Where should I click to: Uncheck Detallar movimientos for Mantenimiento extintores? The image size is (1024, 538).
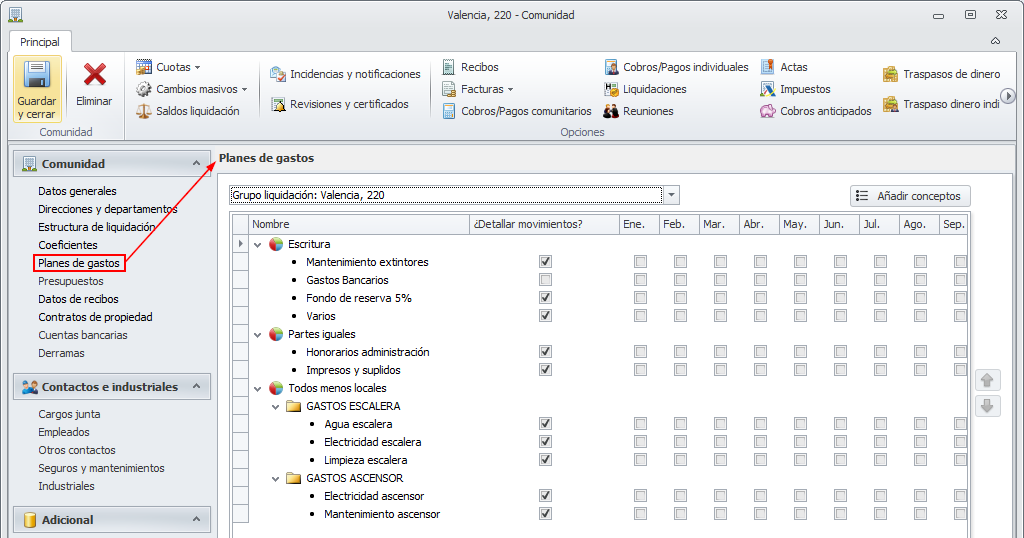tap(545, 262)
